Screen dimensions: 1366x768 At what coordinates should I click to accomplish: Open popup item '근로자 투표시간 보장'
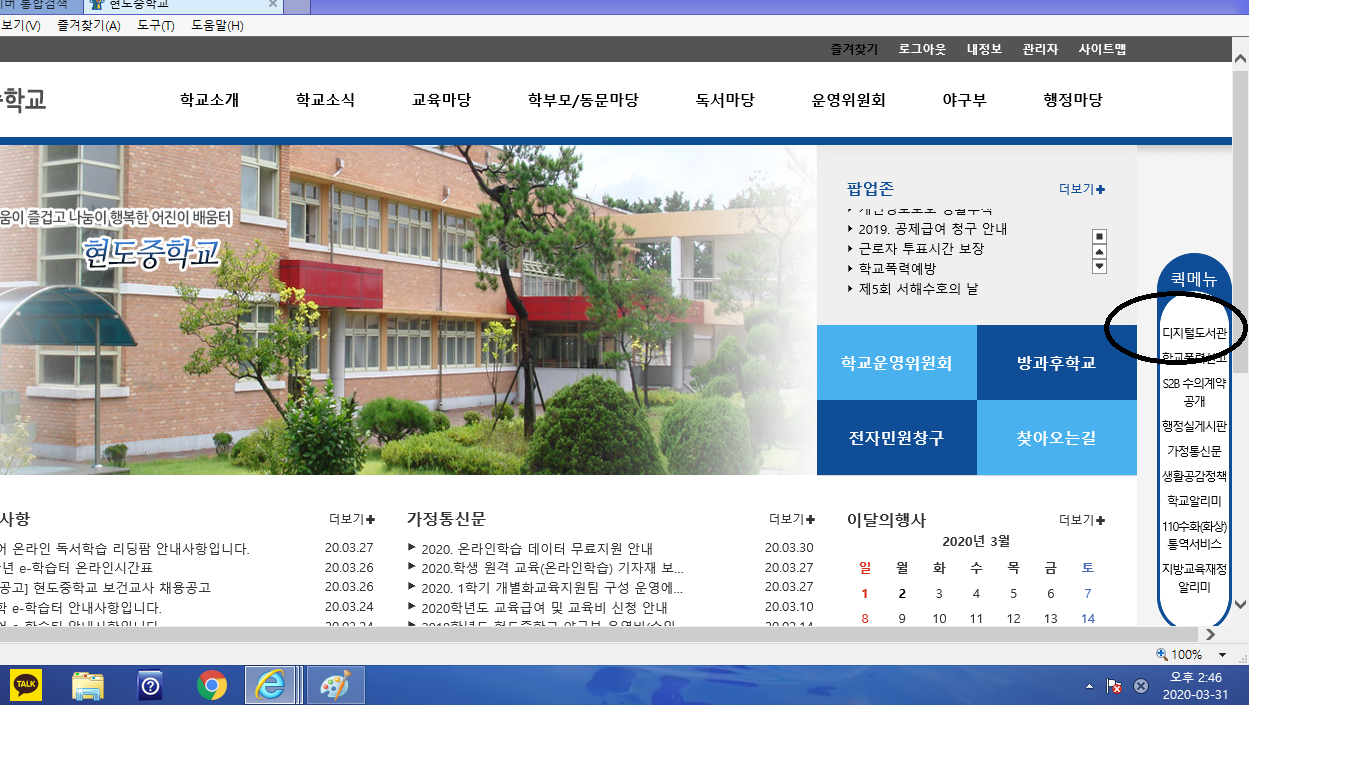921,248
